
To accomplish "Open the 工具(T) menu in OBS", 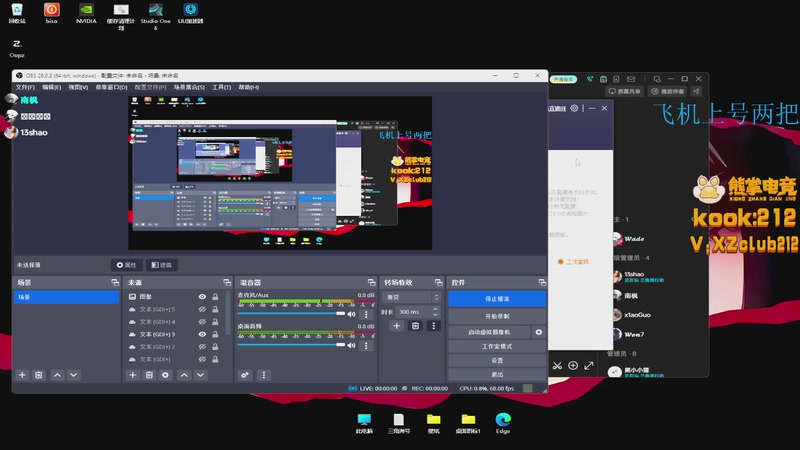I will (x=221, y=87).
